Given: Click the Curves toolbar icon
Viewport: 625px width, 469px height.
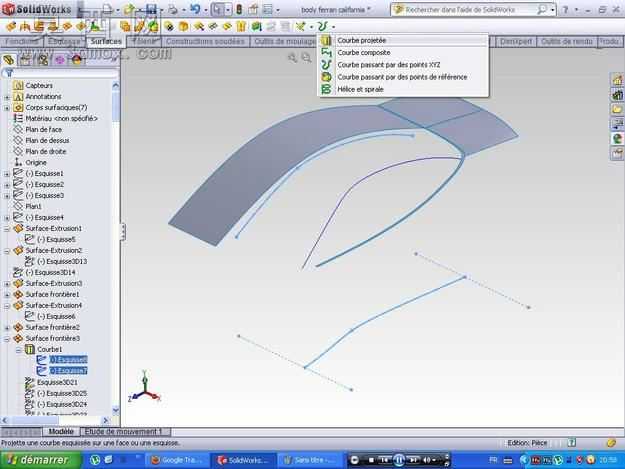Looking at the screenshot, I should 322,27.
